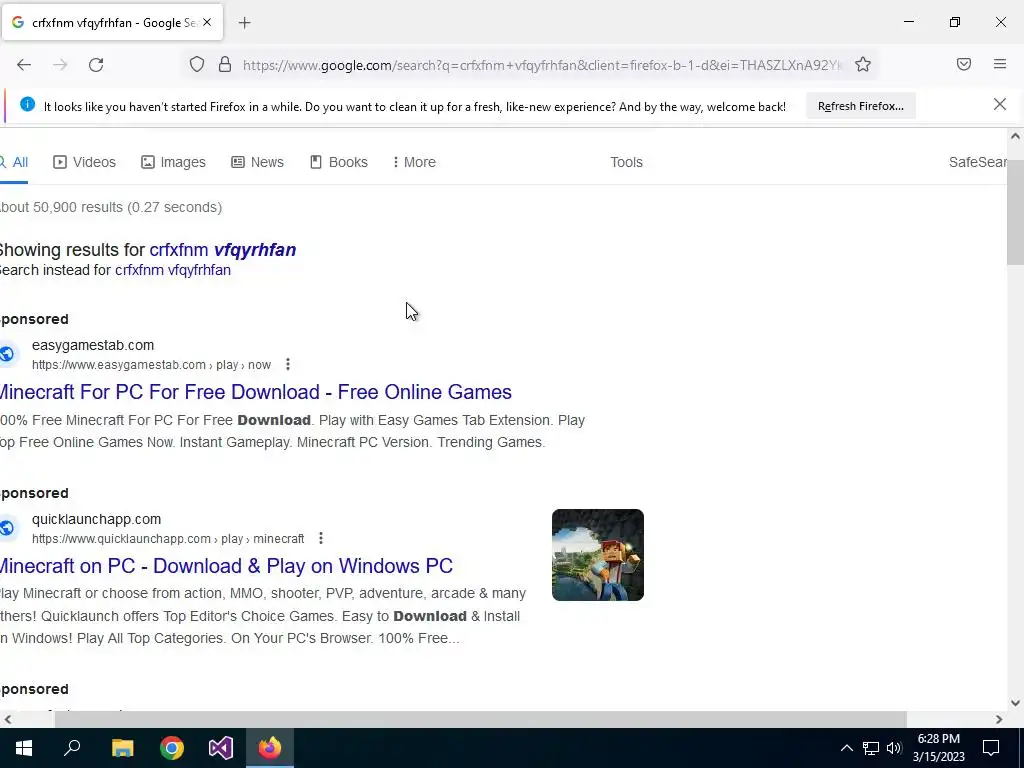Open options dots for quicklaunchapp.com ad

pyautogui.click(x=321, y=538)
